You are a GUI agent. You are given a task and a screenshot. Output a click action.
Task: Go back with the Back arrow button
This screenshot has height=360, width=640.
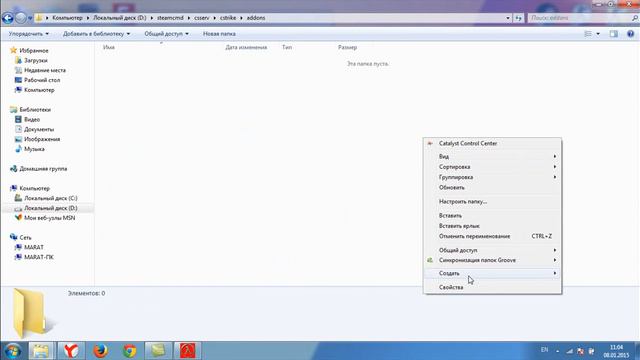point(8,18)
